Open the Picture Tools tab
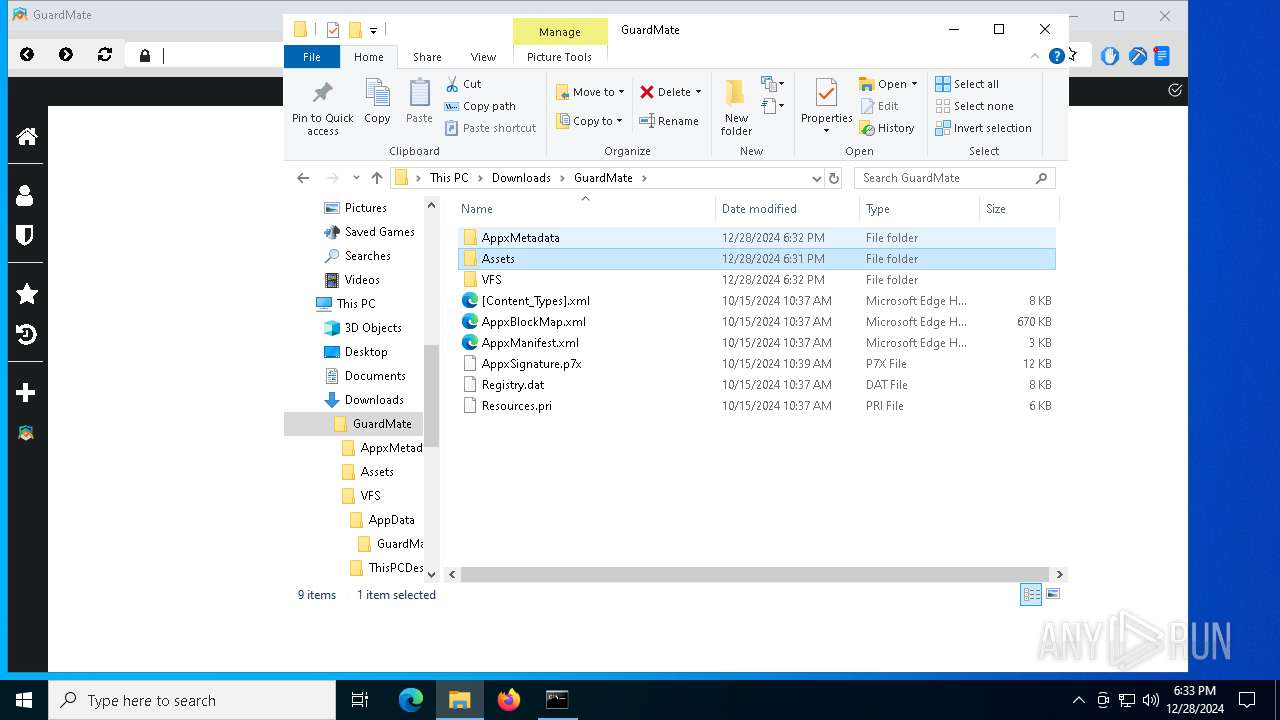Image resolution: width=1280 pixels, height=720 pixels. [559, 57]
